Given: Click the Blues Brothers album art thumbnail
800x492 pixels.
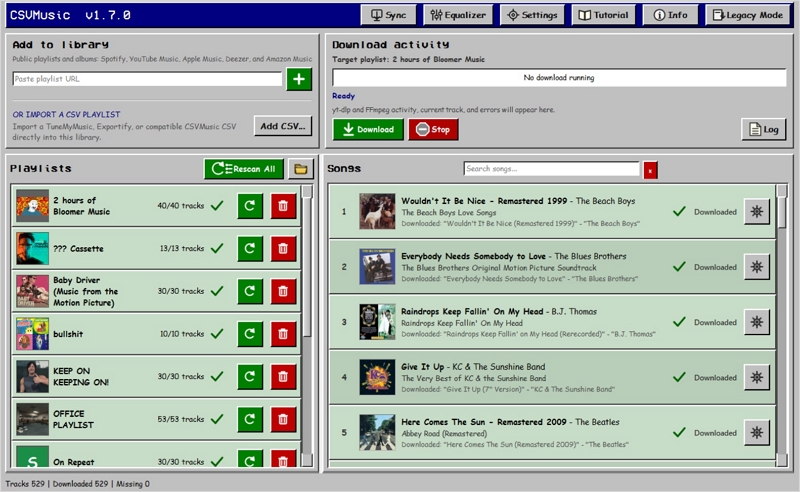Looking at the screenshot, I should click(377, 266).
